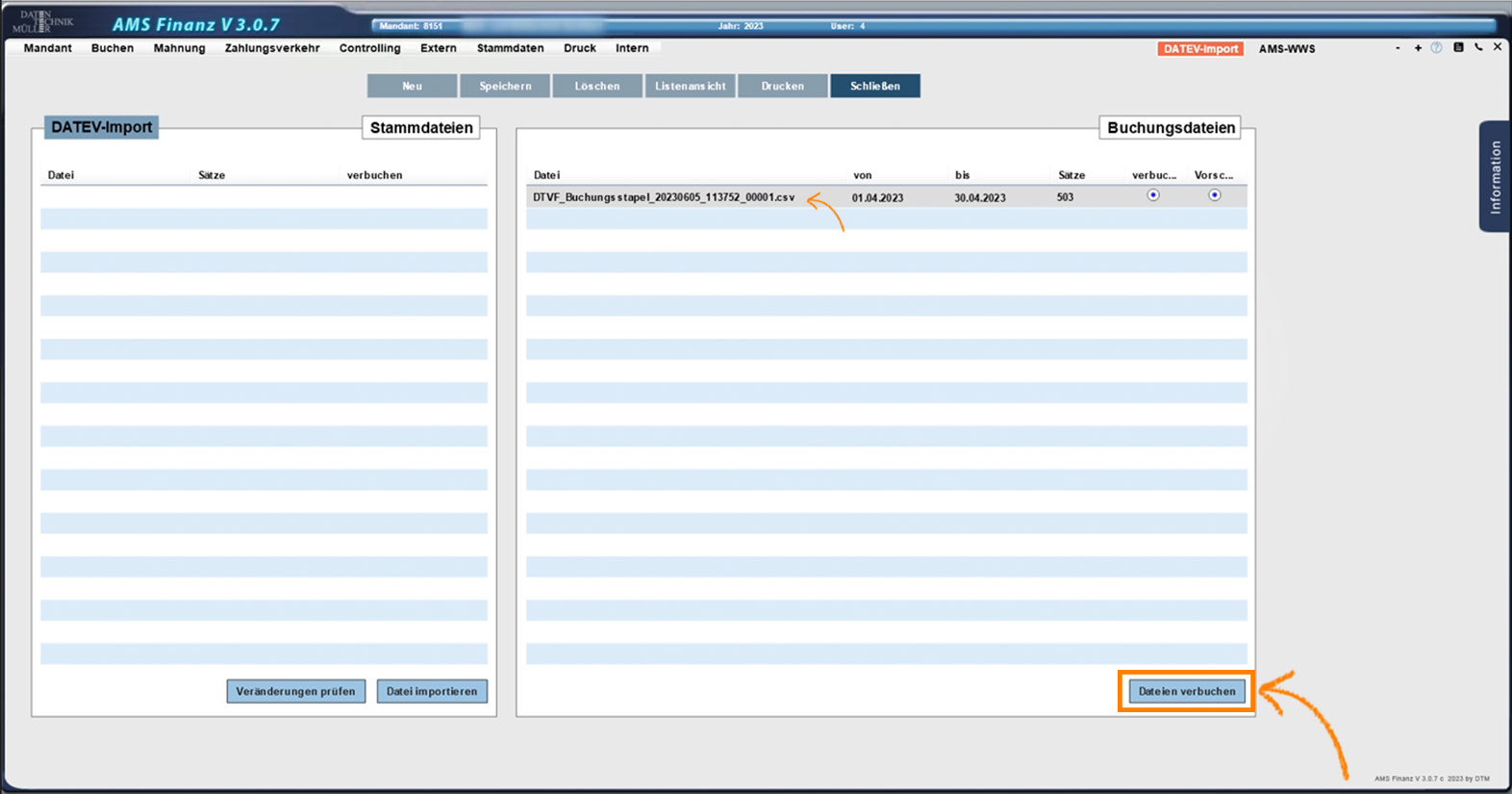Viewport: 1512px width, 794px height.
Task: Open the Buchen menu
Action: point(113,48)
